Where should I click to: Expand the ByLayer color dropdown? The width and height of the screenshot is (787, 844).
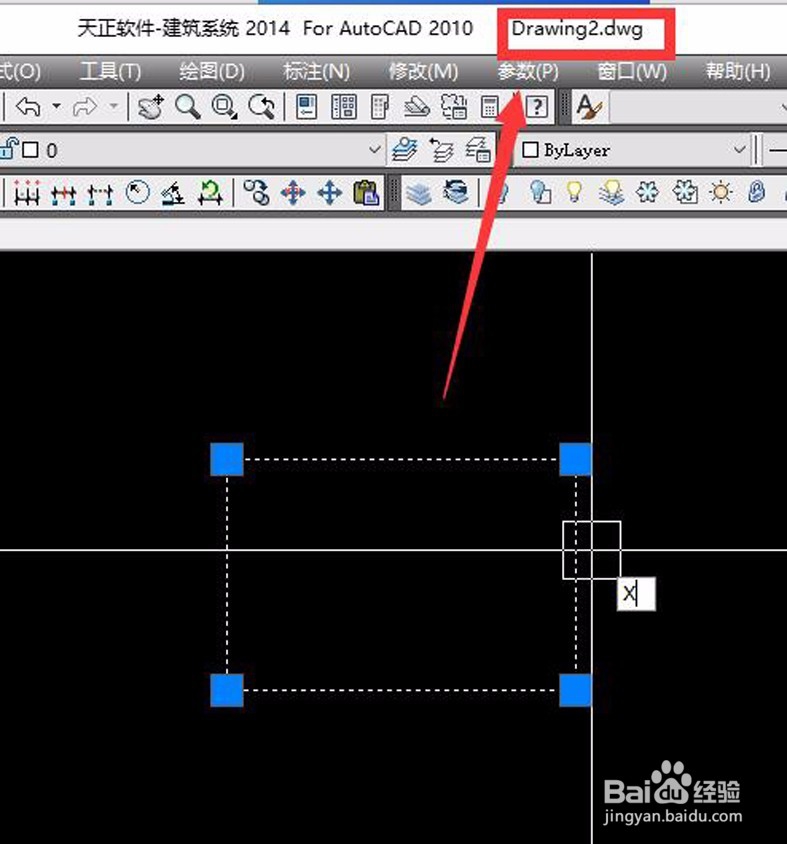pos(740,150)
